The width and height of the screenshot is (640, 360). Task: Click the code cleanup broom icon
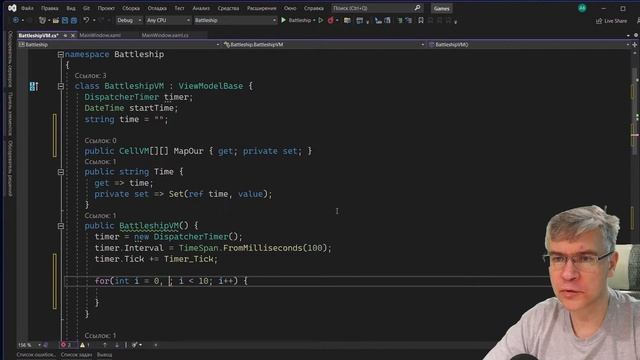tap(135, 345)
